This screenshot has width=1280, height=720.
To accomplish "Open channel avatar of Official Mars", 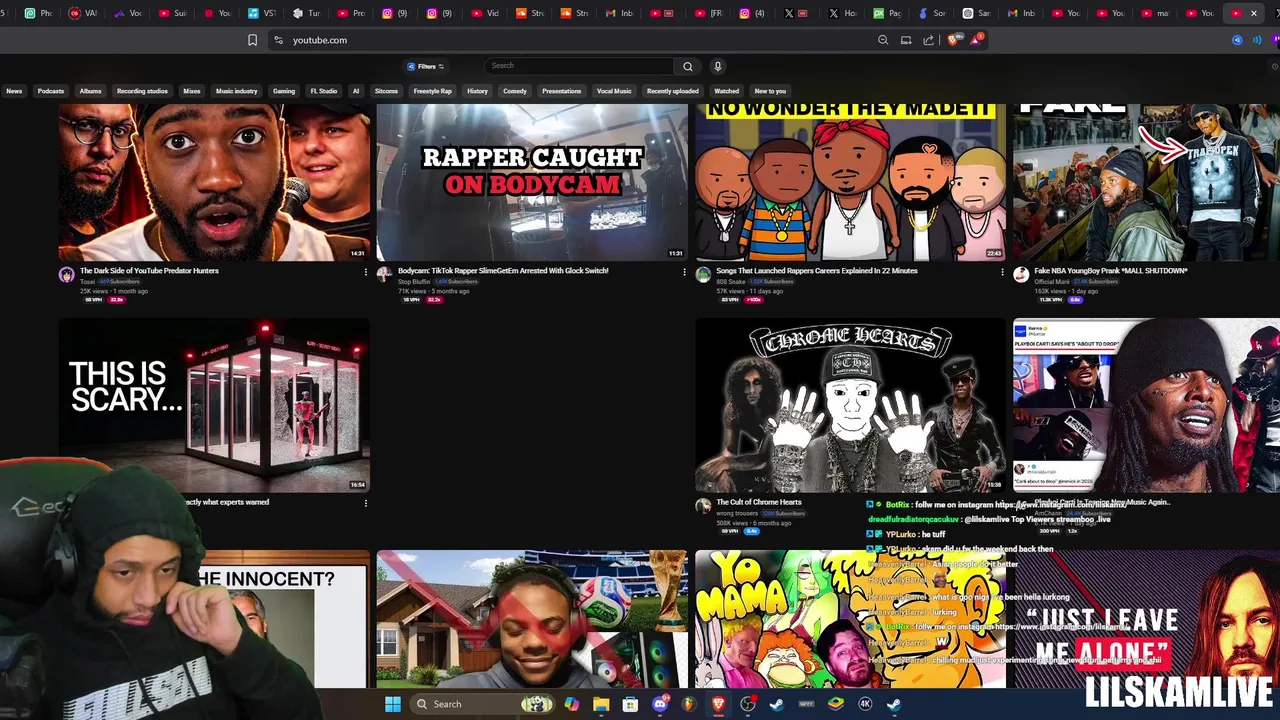I will [1021, 274].
